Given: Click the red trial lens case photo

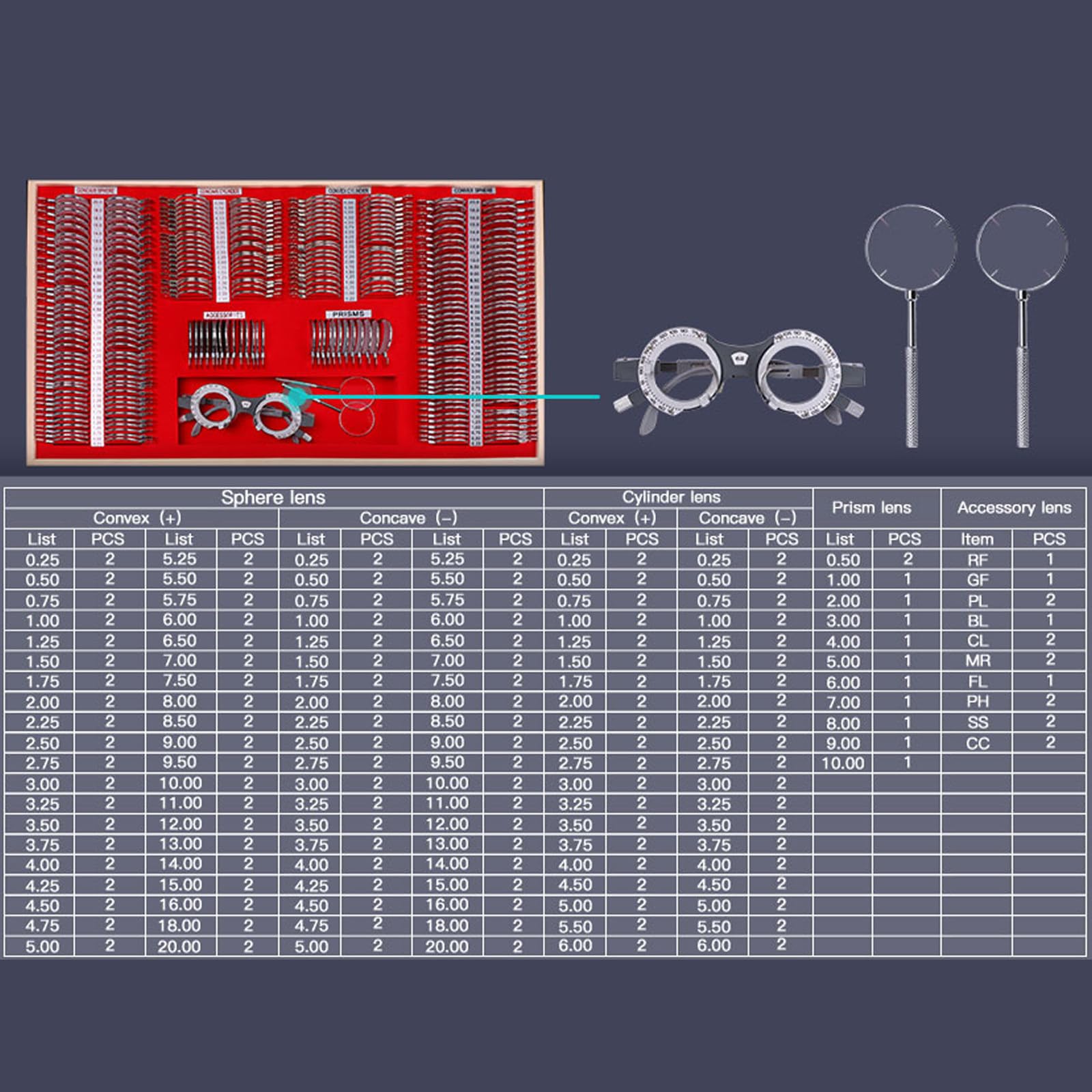Looking at the screenshot, I should tap(285, 323).
